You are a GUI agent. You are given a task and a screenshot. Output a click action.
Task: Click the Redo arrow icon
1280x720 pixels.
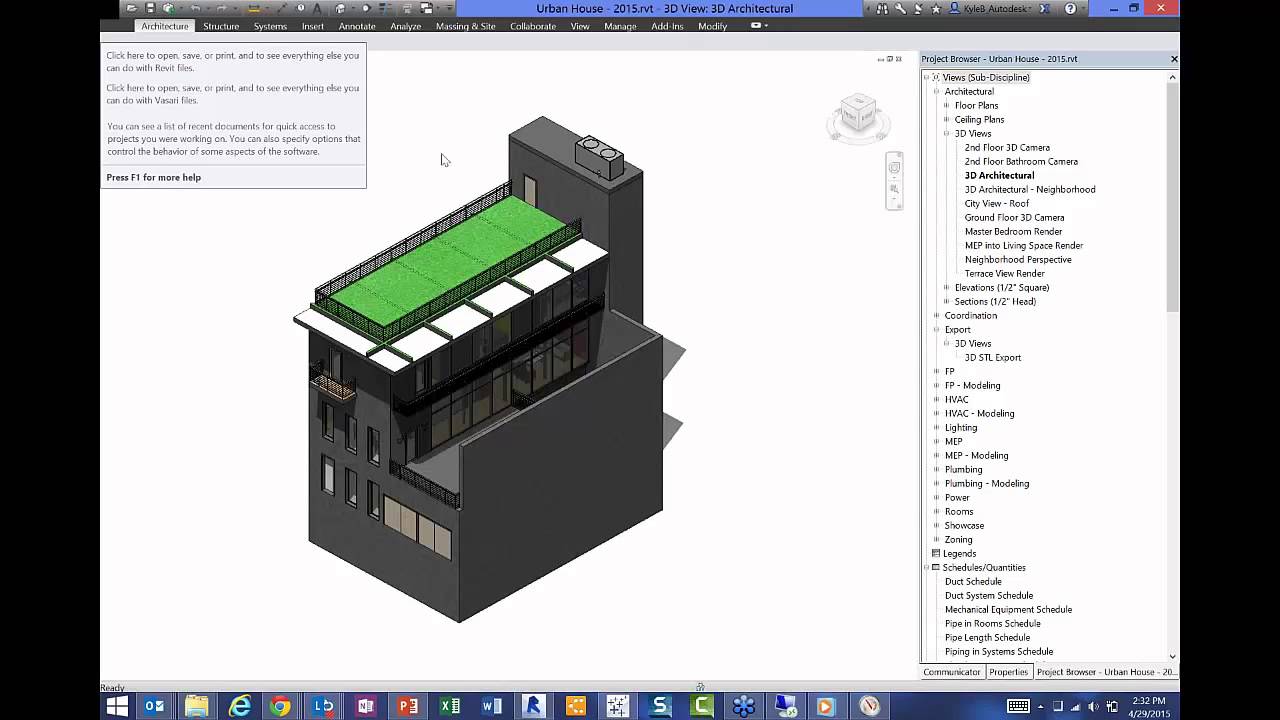(x=220, y=8)
